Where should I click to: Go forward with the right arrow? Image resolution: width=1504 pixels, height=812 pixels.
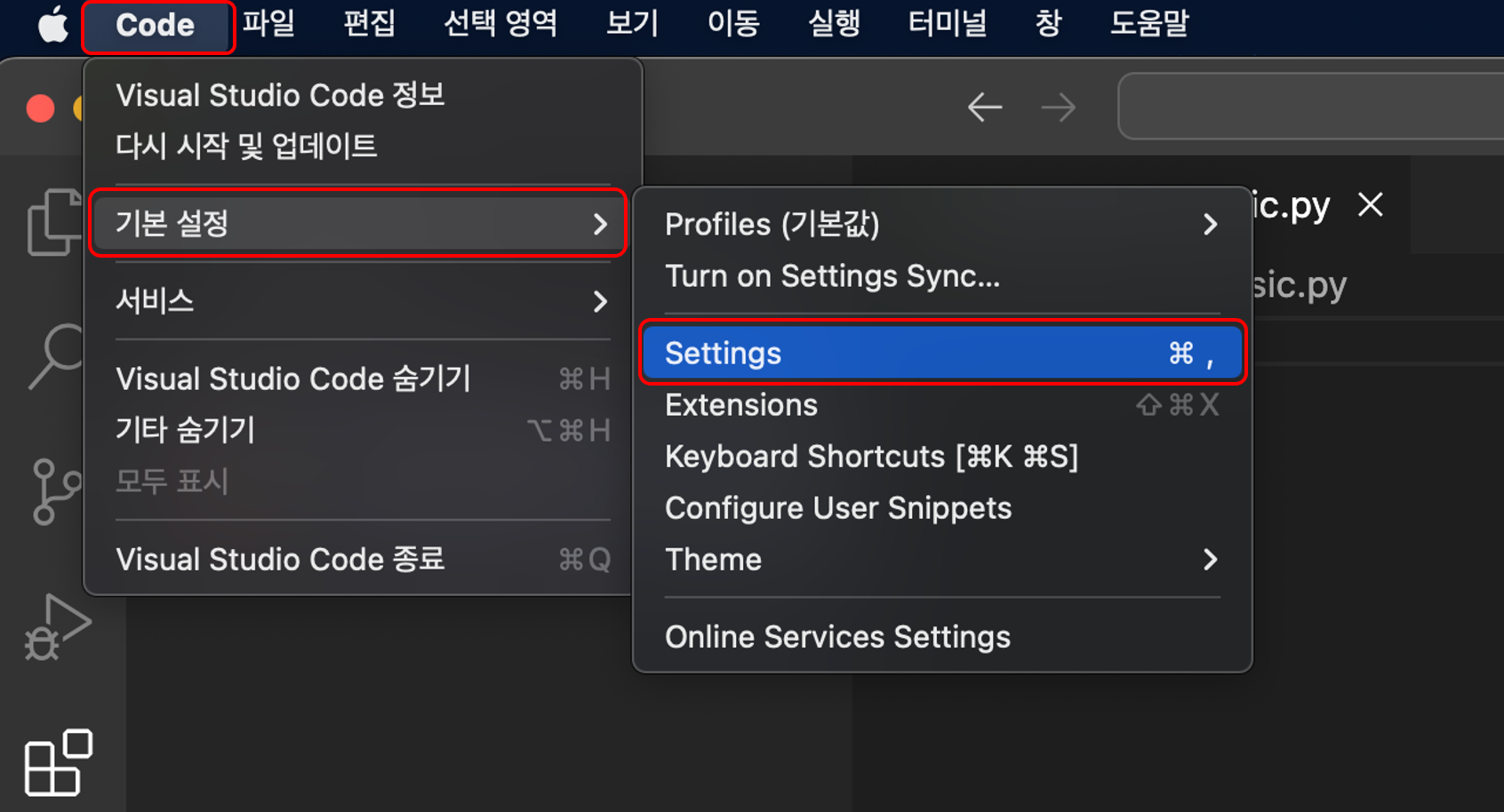(1058, 107)
